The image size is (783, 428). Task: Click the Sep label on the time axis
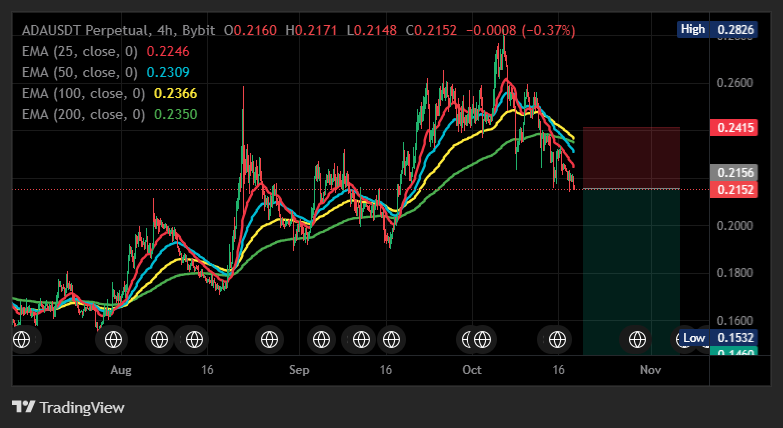[x=299, y=370]
